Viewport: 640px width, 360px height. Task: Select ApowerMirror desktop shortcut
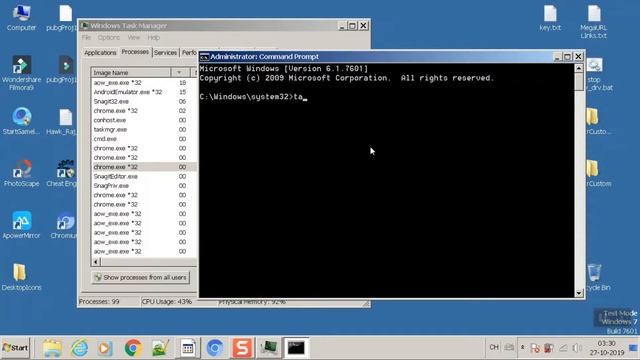[21, 225]
